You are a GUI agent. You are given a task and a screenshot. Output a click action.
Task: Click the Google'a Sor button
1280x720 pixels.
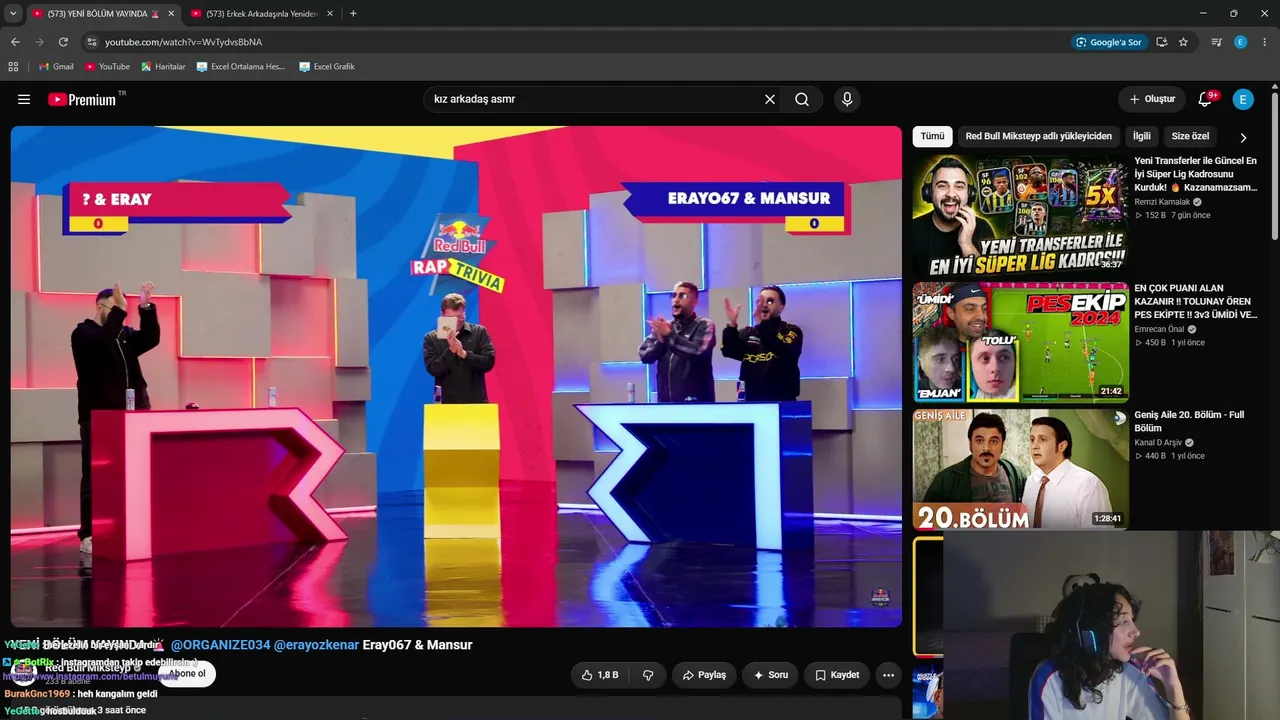point(1108,42)
